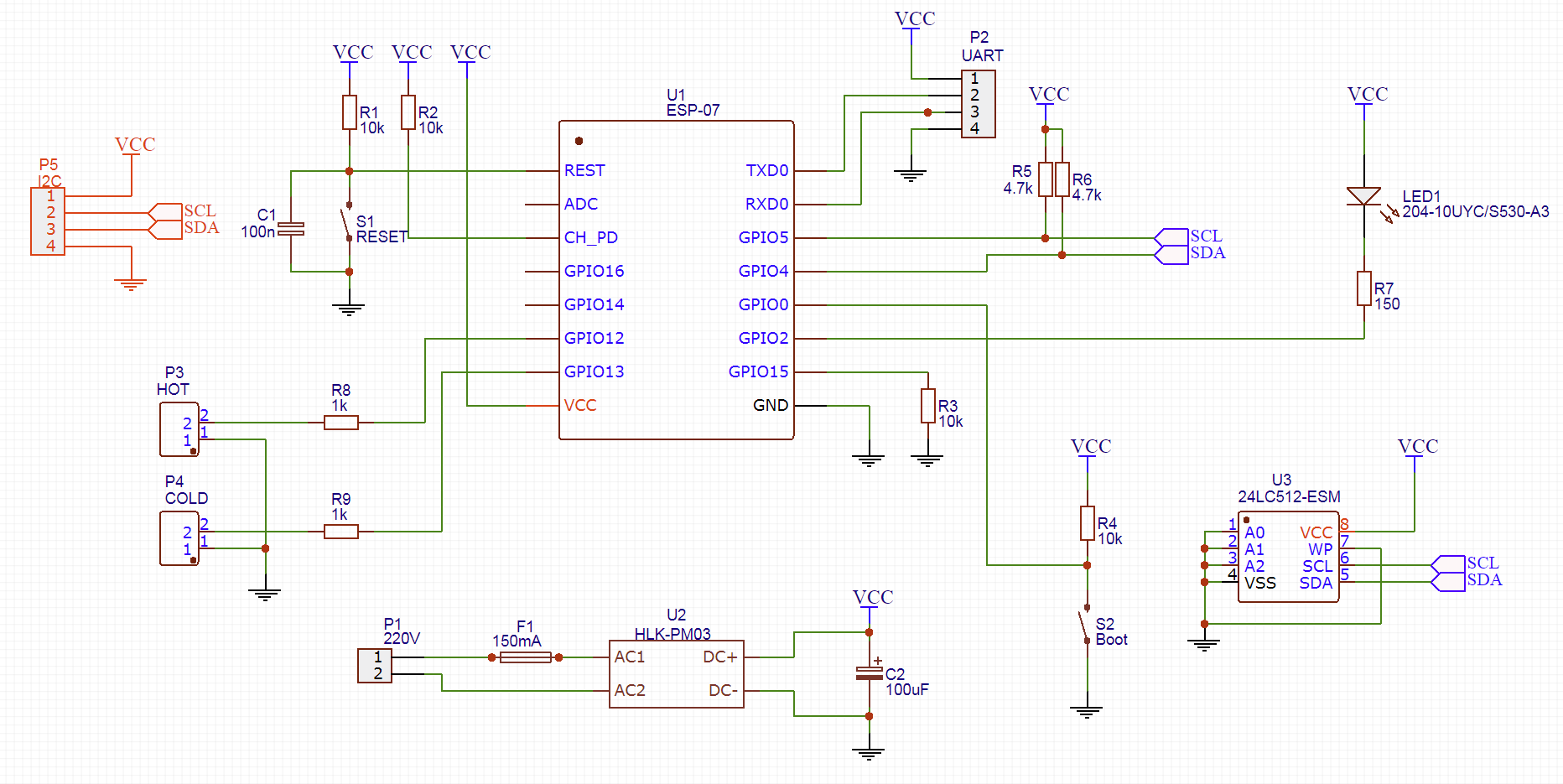Click the SDA net port beside P5
Viewport: 1563px width, 784px height.
[166, 229]
